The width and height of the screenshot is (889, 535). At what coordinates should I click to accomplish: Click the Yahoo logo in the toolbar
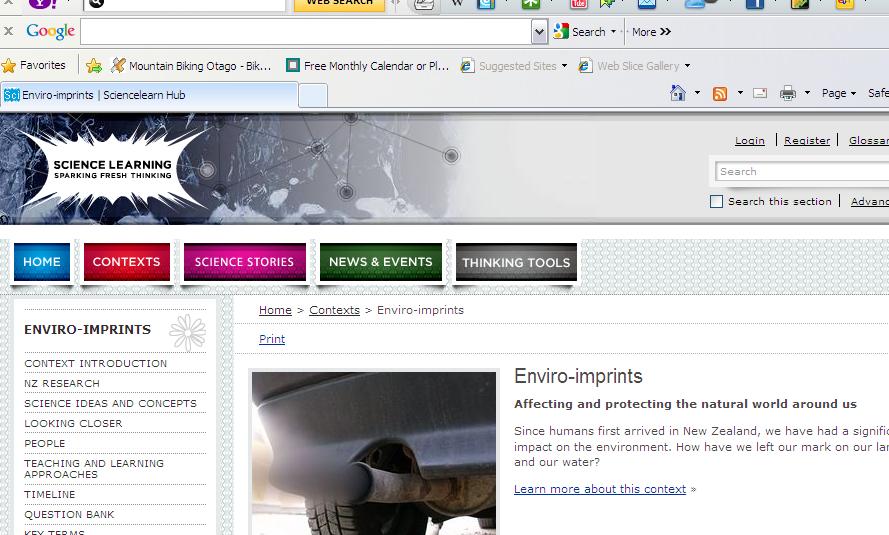43,4
